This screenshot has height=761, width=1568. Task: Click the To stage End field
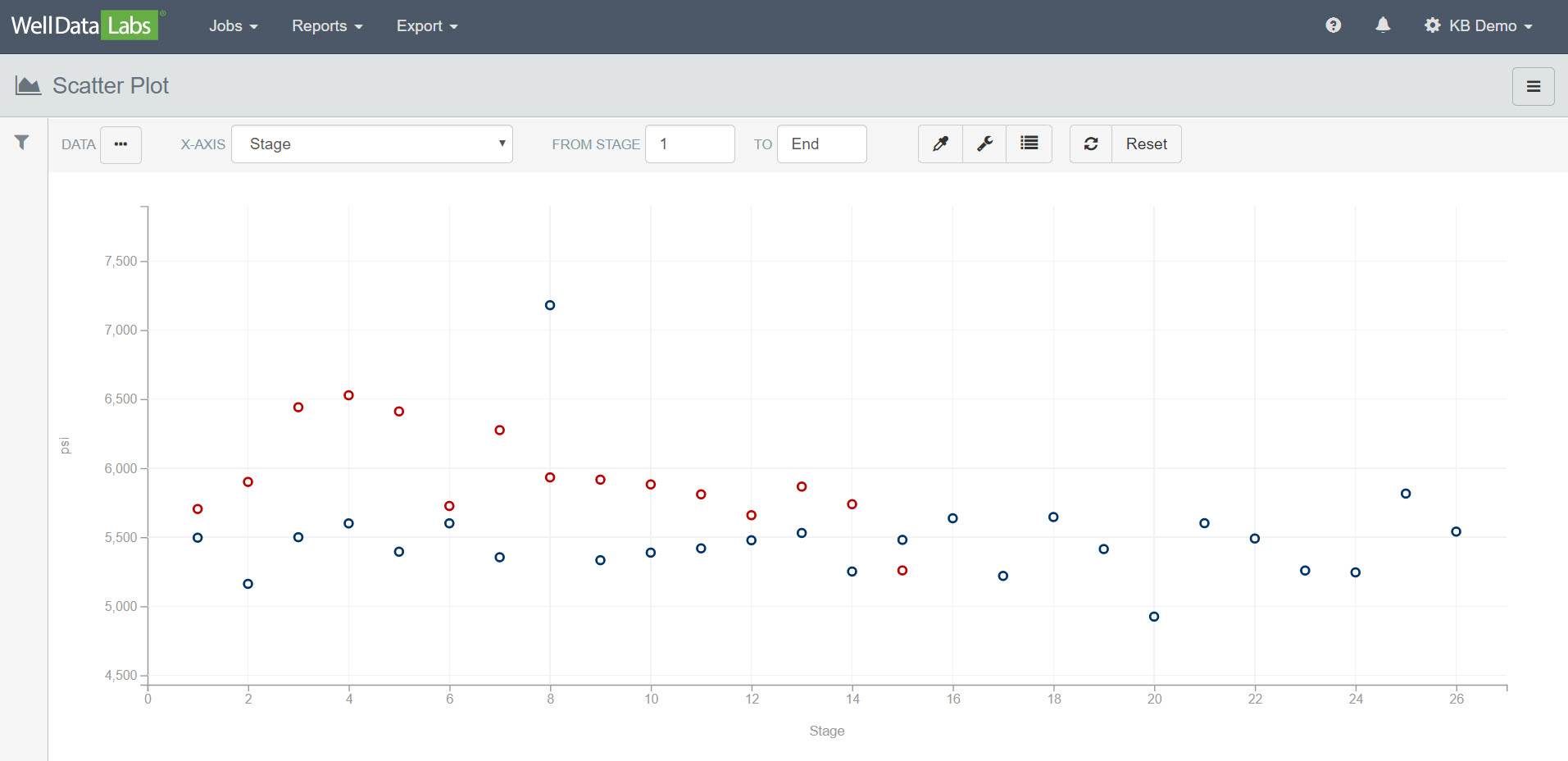tap(821, 144)
